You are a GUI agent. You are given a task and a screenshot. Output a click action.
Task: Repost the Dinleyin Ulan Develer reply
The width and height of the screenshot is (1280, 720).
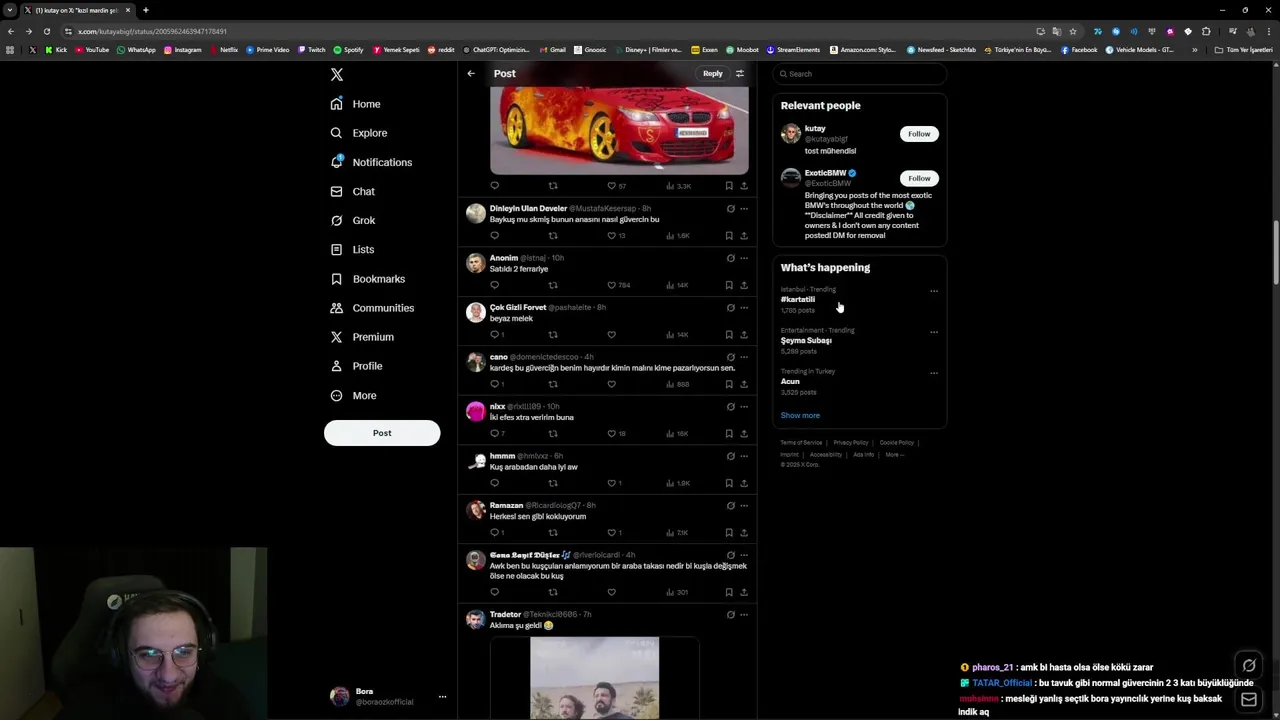[x=553, y=236]
